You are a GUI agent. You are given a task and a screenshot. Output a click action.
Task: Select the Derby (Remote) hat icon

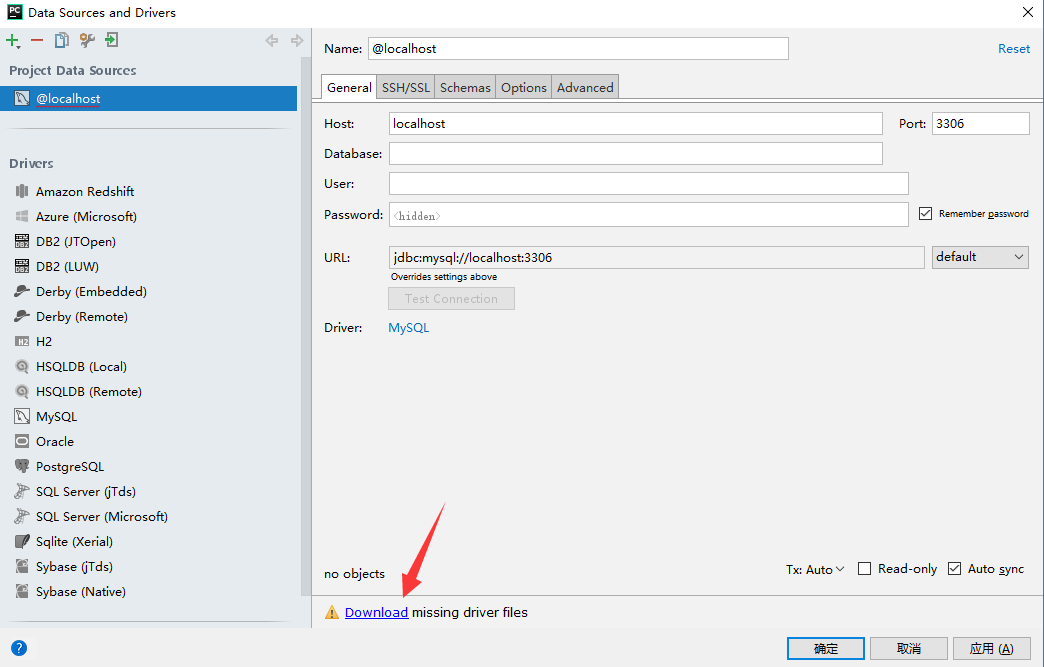[x=22, y=316]
